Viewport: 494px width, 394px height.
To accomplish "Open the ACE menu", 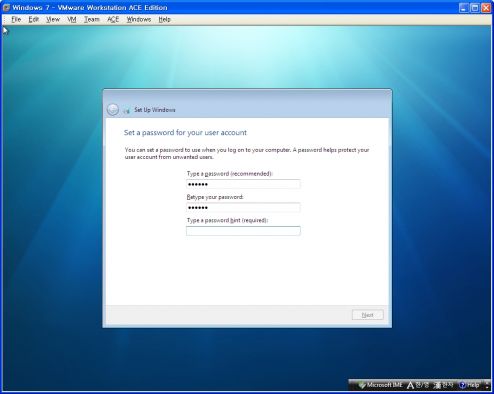I will 113,20.
